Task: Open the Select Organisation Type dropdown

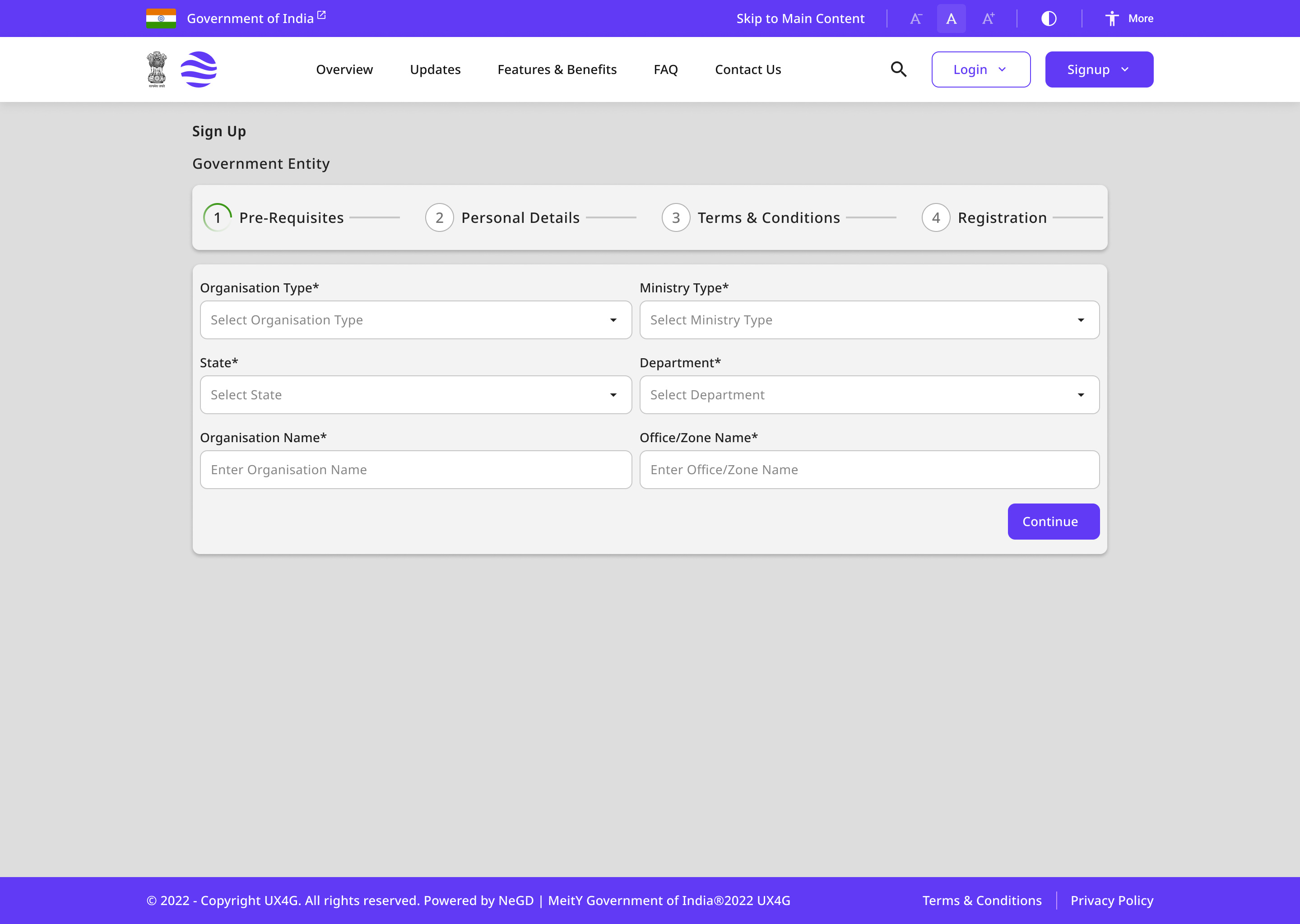Action: 416,320
